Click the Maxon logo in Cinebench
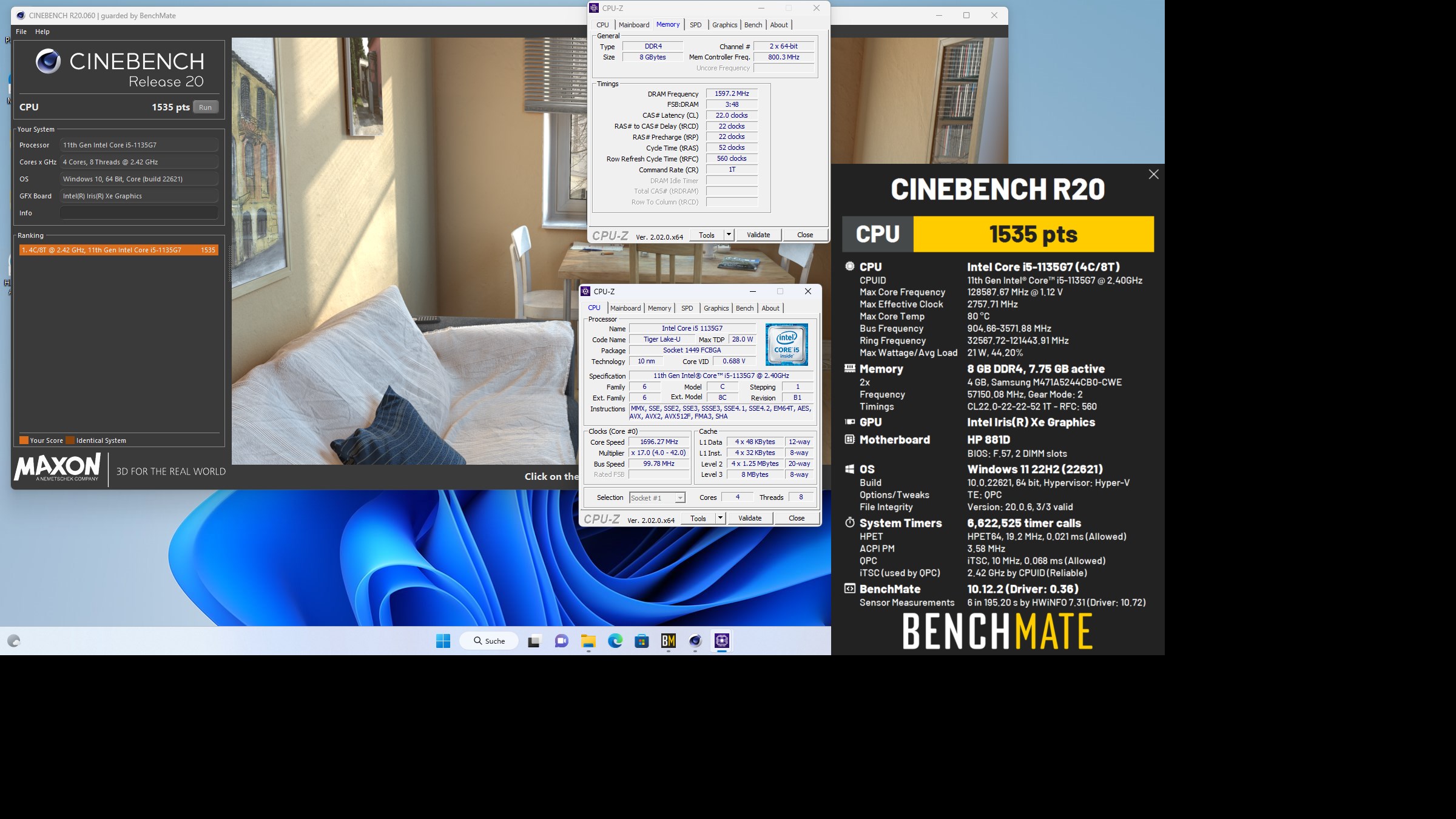1456x819 pixels. tap(58, 468)
